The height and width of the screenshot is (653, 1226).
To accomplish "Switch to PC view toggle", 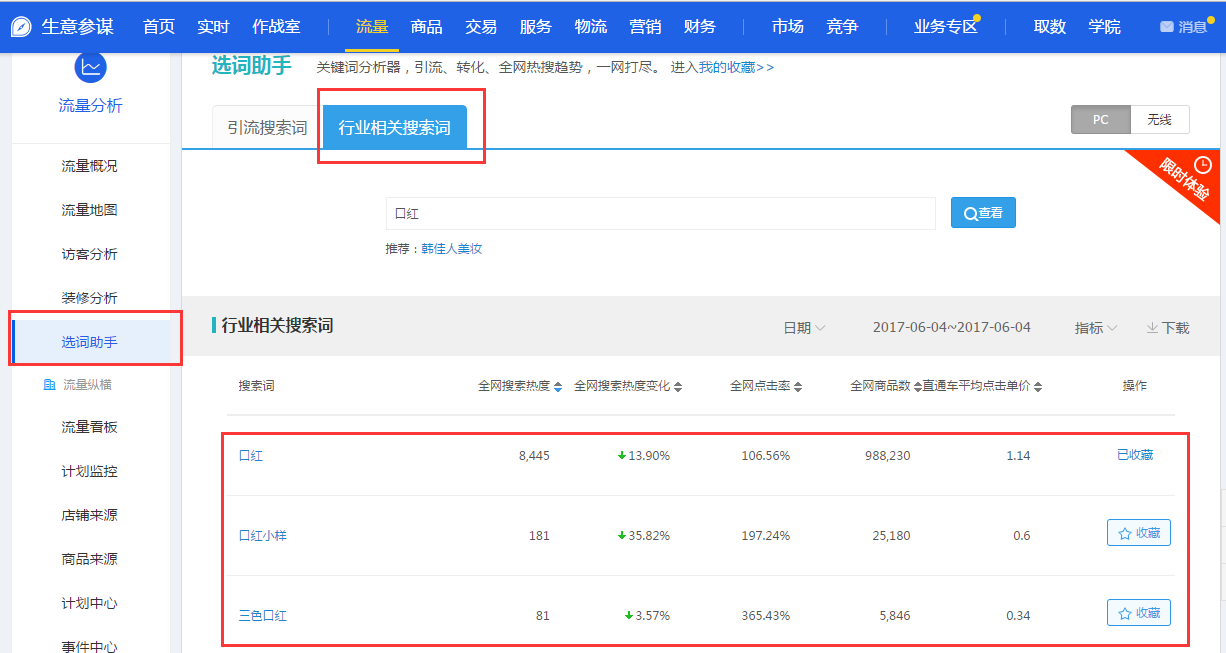I will point(1100,120).
